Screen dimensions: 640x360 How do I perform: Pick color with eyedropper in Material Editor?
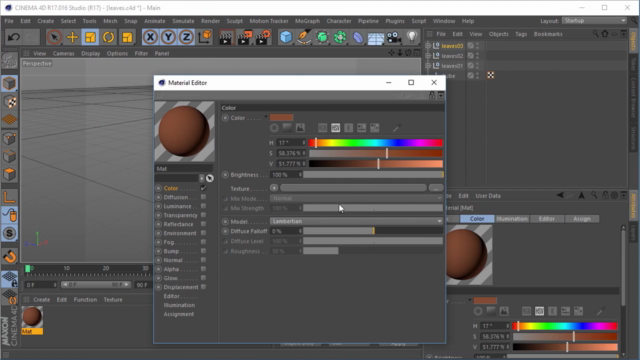(396, 128)
